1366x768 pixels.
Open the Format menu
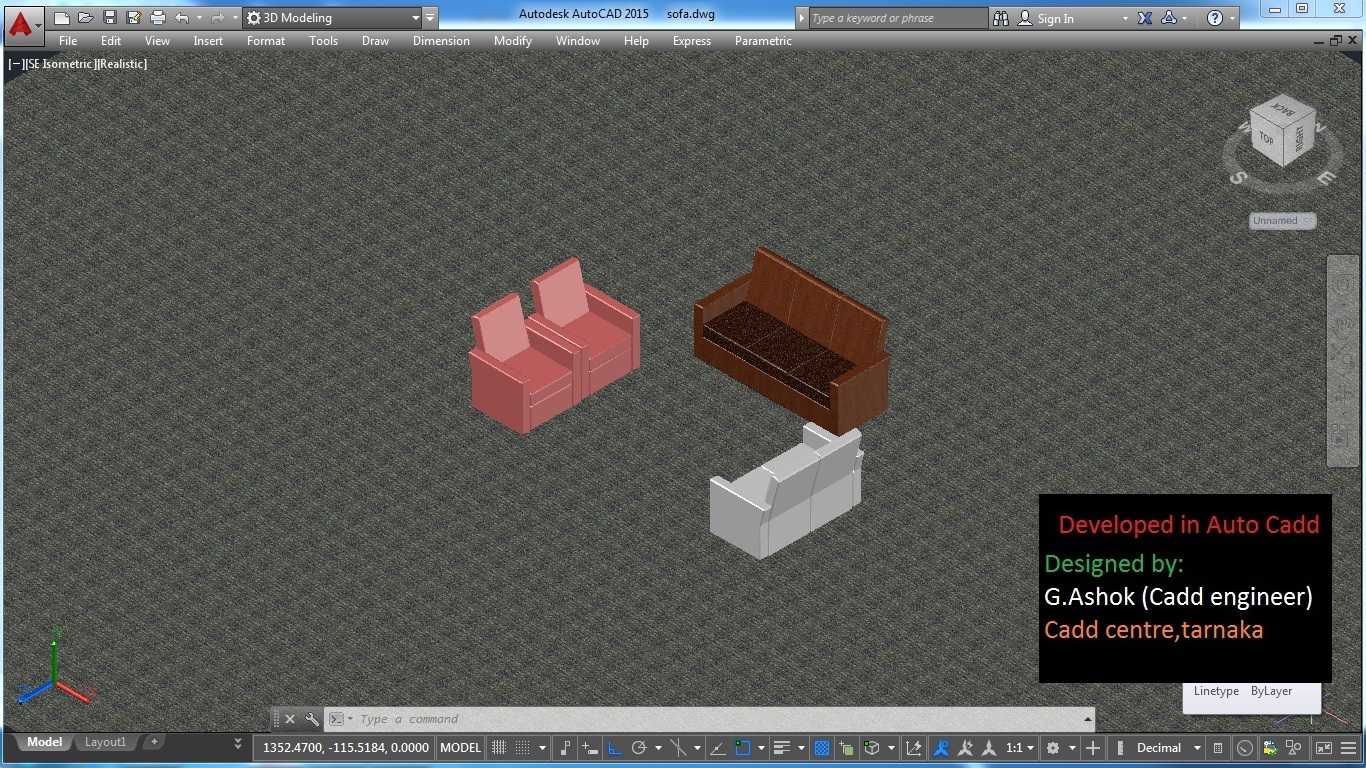266,41
